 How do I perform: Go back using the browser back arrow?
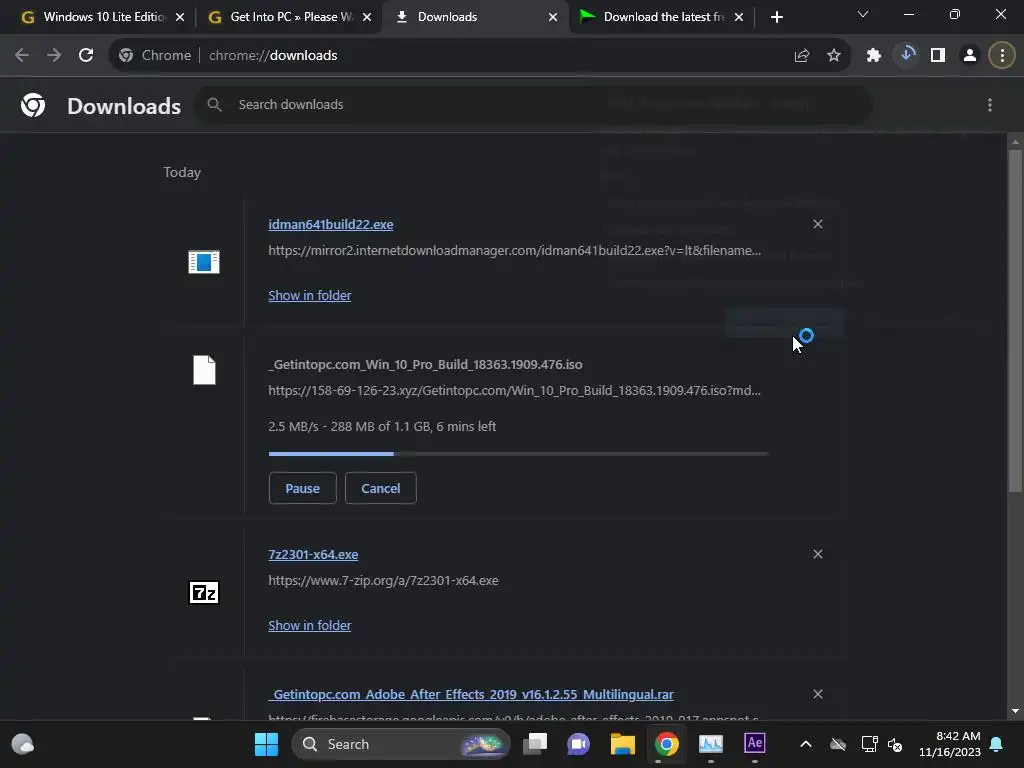click(22, 56)
